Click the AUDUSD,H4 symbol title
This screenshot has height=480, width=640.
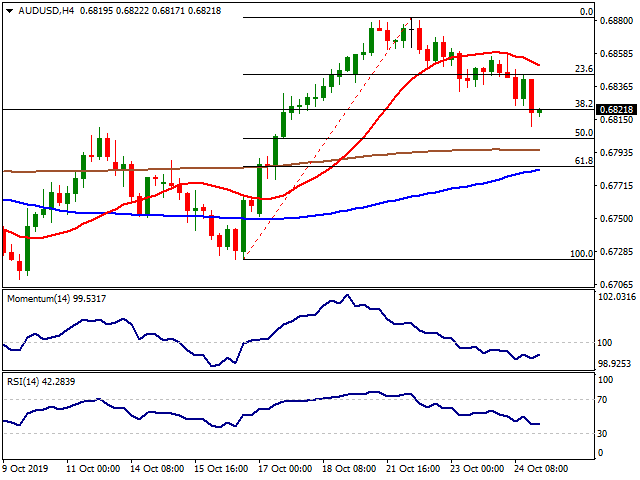click(46, 11)
